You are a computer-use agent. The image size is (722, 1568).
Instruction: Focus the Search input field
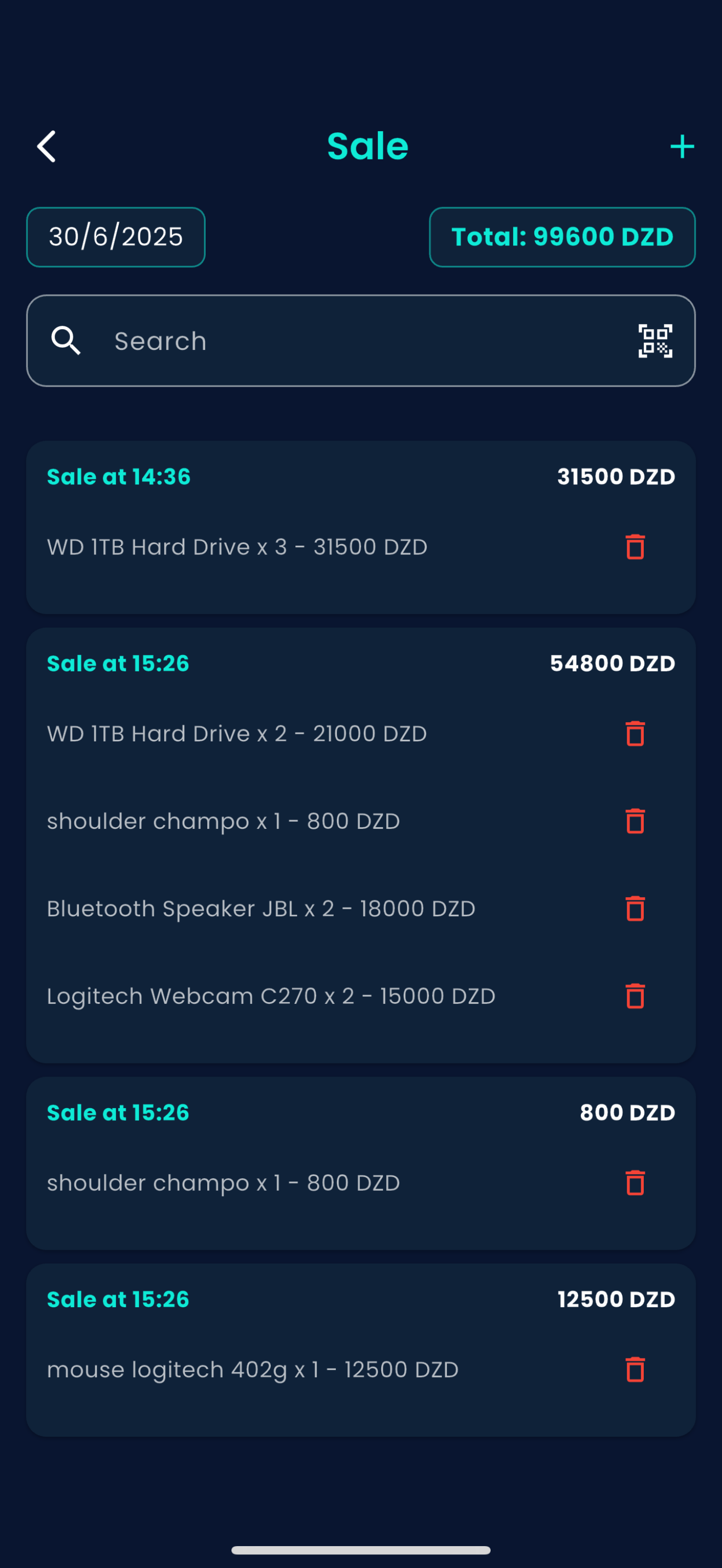(x=361, y=341)
